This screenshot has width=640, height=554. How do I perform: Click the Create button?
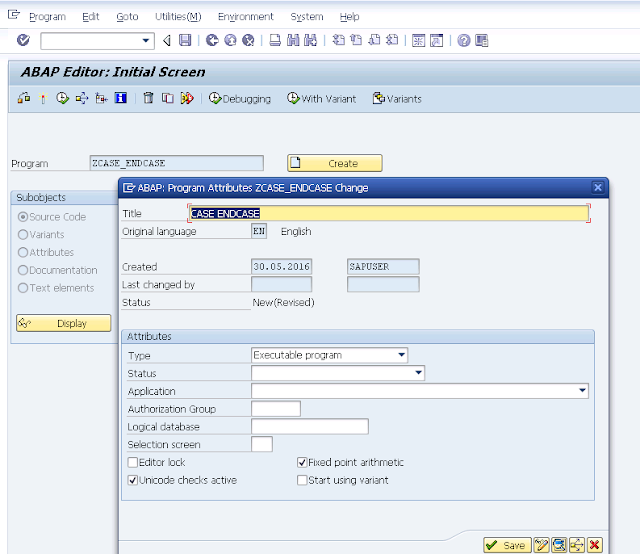[x=335, y=163]
